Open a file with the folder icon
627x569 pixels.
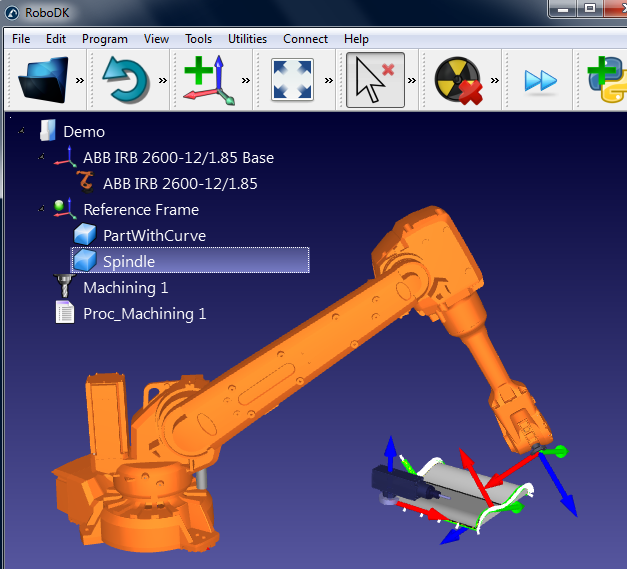pos(43,80)
